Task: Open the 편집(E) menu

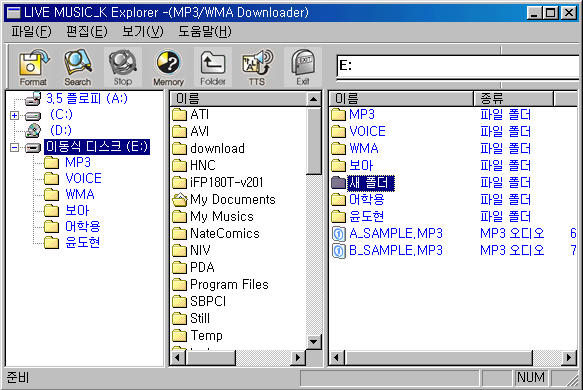Action: (87, 31)
